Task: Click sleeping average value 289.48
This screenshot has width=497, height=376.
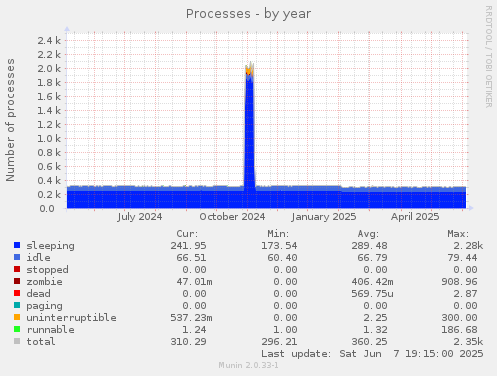Action: (x=369, y=246)
